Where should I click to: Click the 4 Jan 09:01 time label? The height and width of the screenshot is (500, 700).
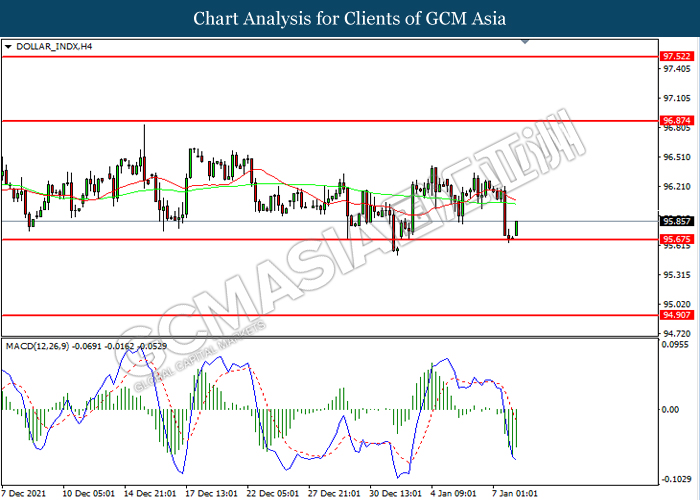point(454,493)
